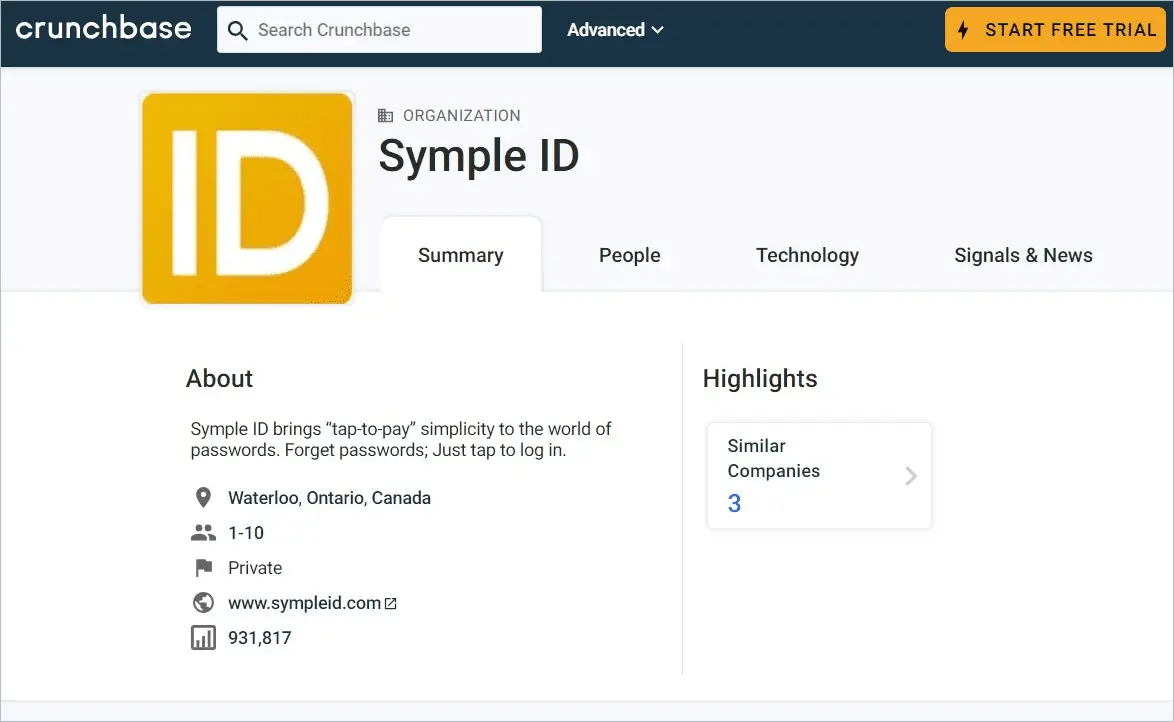Click the website globe icon
The height and width of the screenshot is (722, 1174).
pos(203,602)
